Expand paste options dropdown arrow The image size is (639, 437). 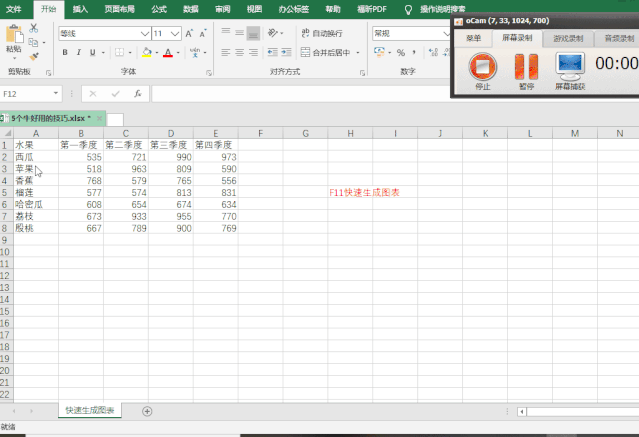pyautogui.click(x=15, y=58)
